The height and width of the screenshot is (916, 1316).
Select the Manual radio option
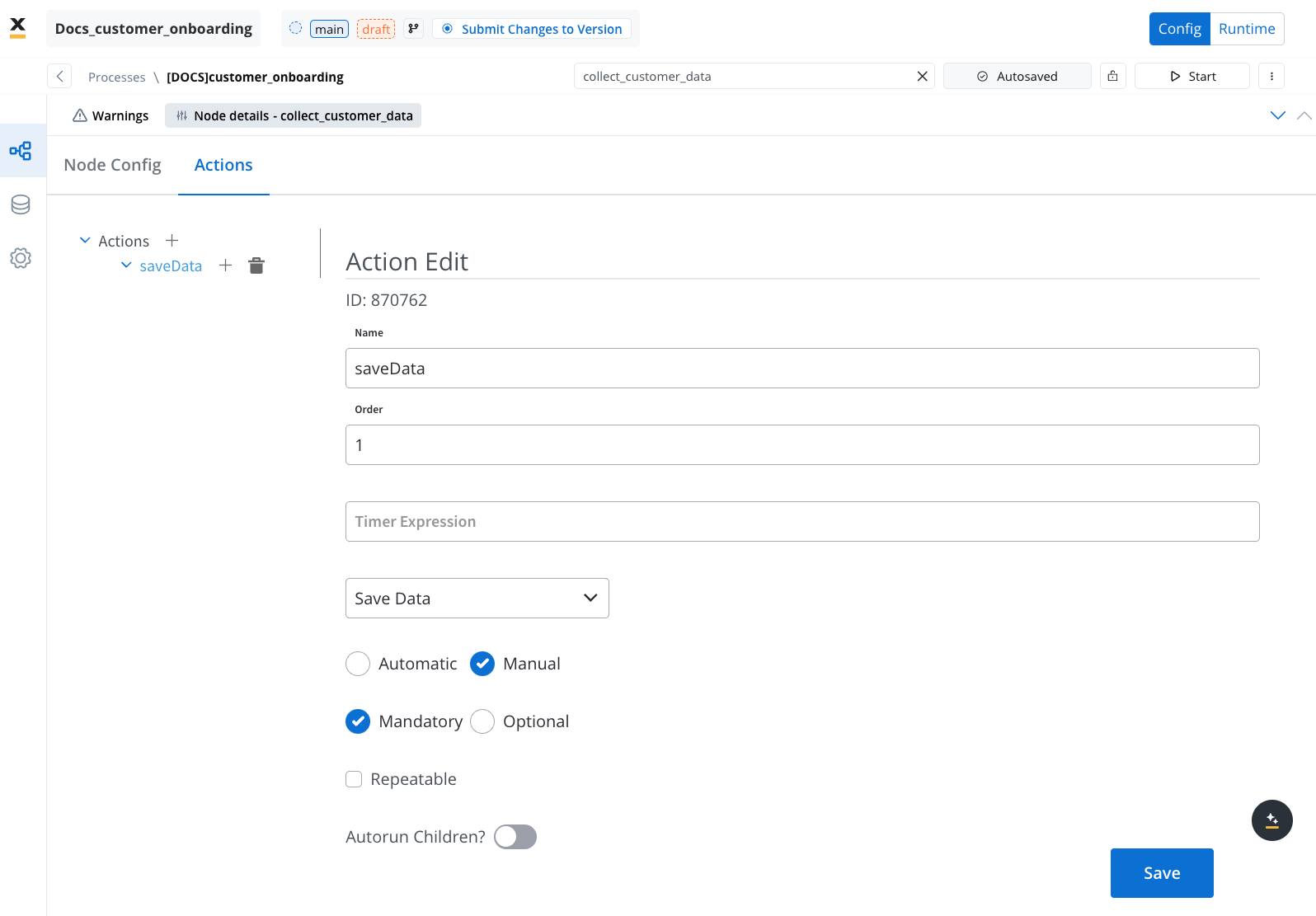click(x=482, y=664)
